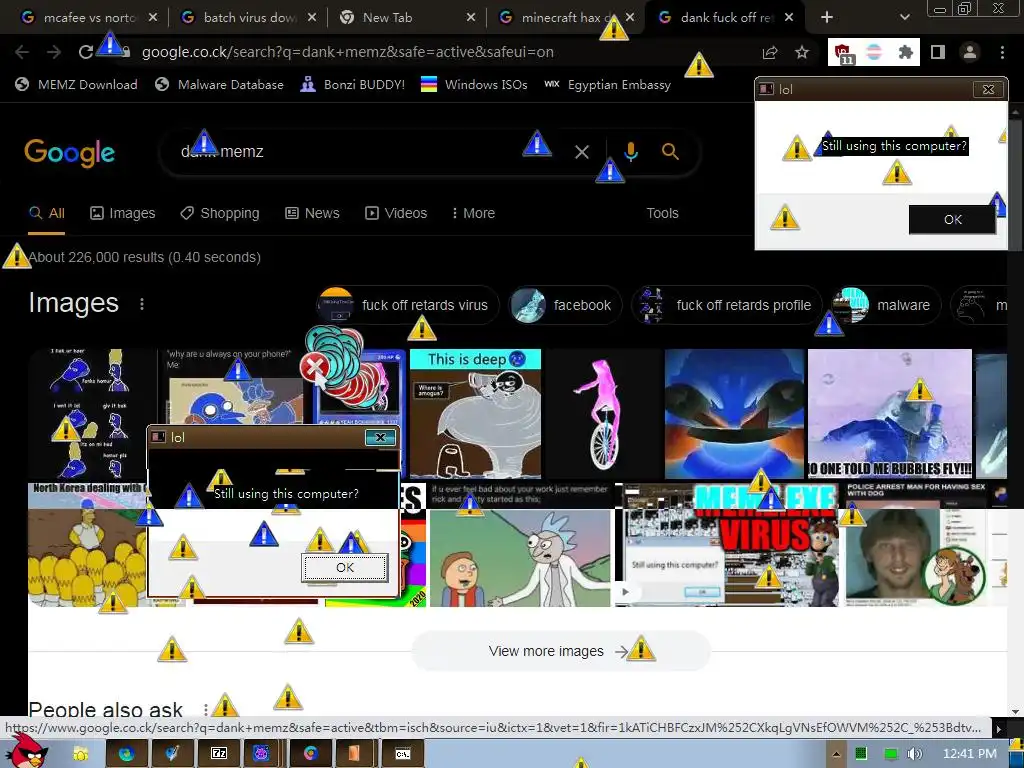Open the Chrome three-dot menu
Image resolution: width=1024 pixels, height=768 pixels.
pyautogui.click(x=1002, y=52)
